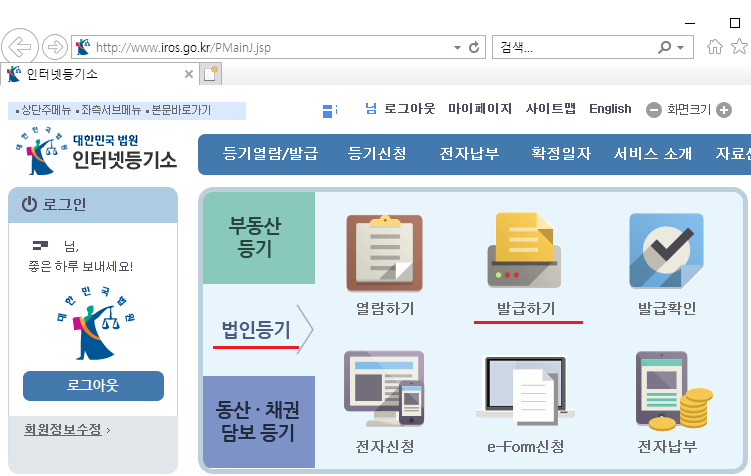This screenshot has width=751, height=476.
Task: Open the 전자납부 menu
Action: coord(469,154)
